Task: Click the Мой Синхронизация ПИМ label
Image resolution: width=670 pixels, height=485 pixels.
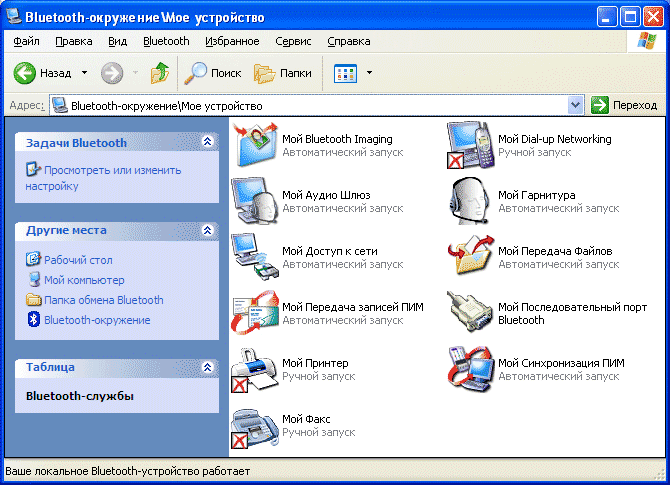Action: (561, 363)
